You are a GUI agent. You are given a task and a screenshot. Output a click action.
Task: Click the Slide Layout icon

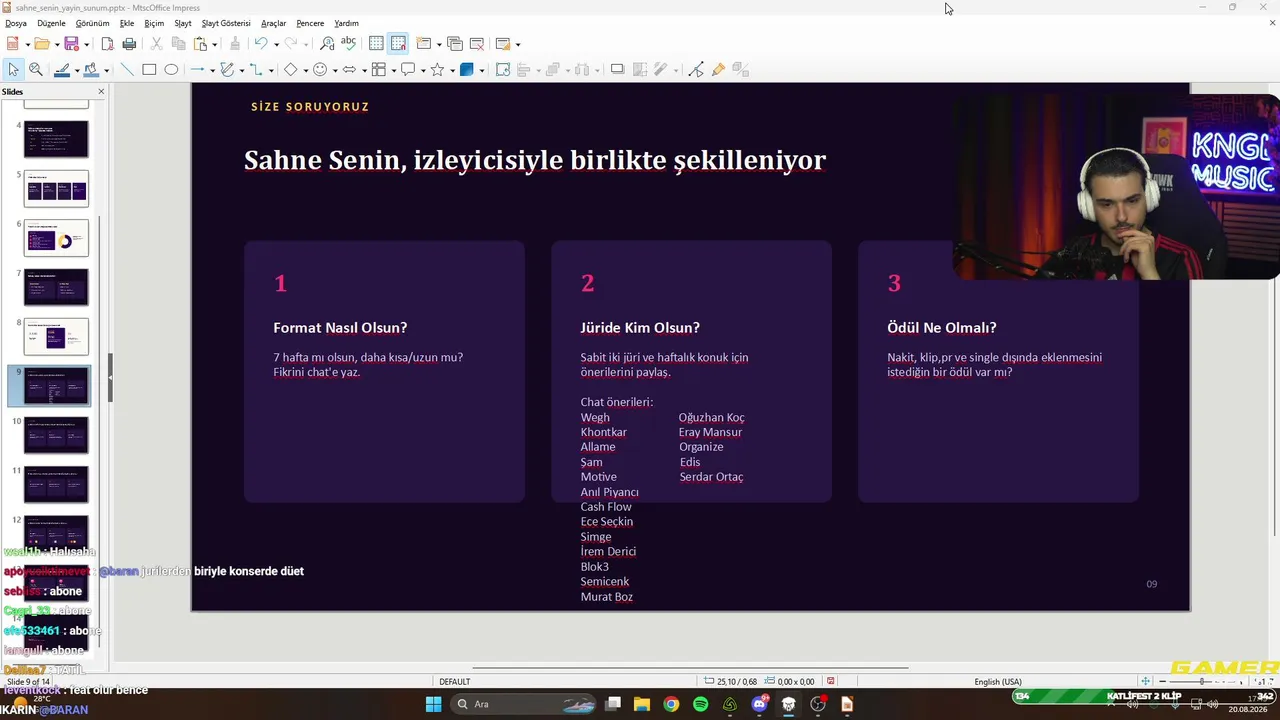[503, 44]
